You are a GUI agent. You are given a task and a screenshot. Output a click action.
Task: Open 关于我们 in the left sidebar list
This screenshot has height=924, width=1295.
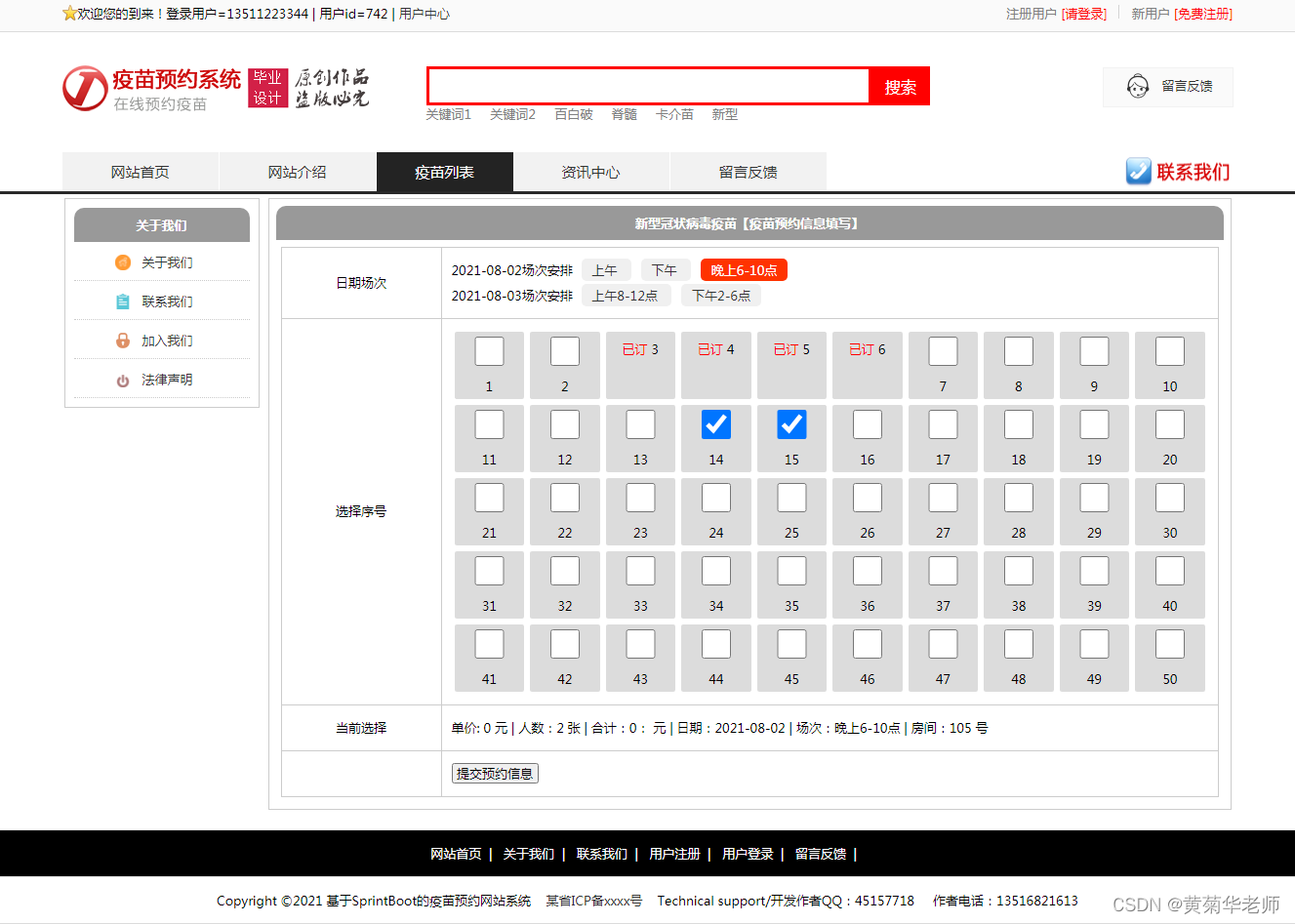pos(167,262)
